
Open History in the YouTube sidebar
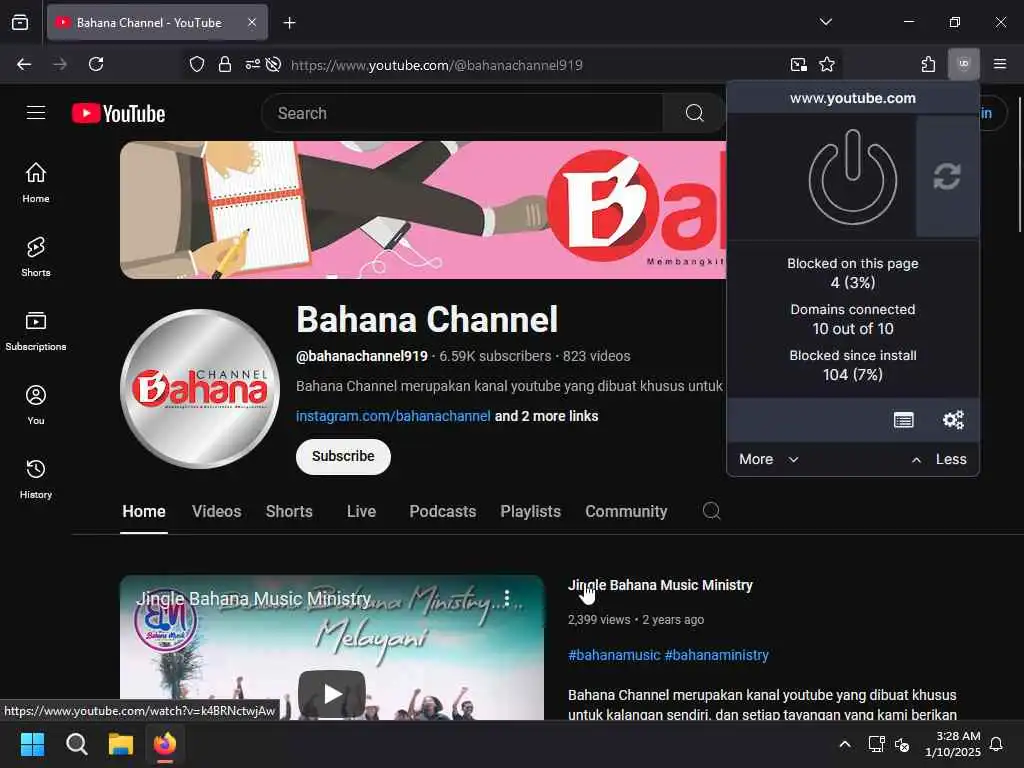[36, 479]
